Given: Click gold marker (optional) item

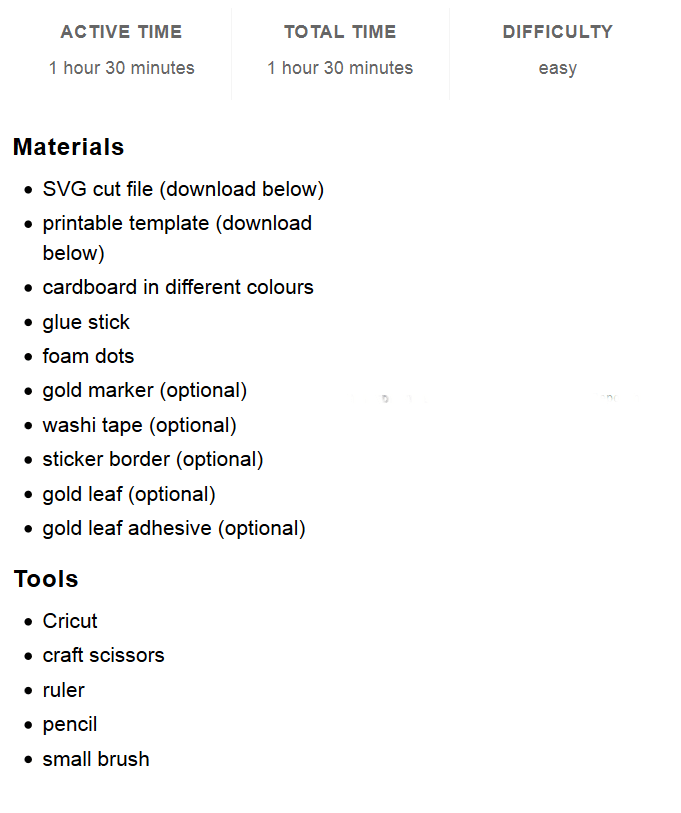Looking at the screenshot, I should (145, 390).
